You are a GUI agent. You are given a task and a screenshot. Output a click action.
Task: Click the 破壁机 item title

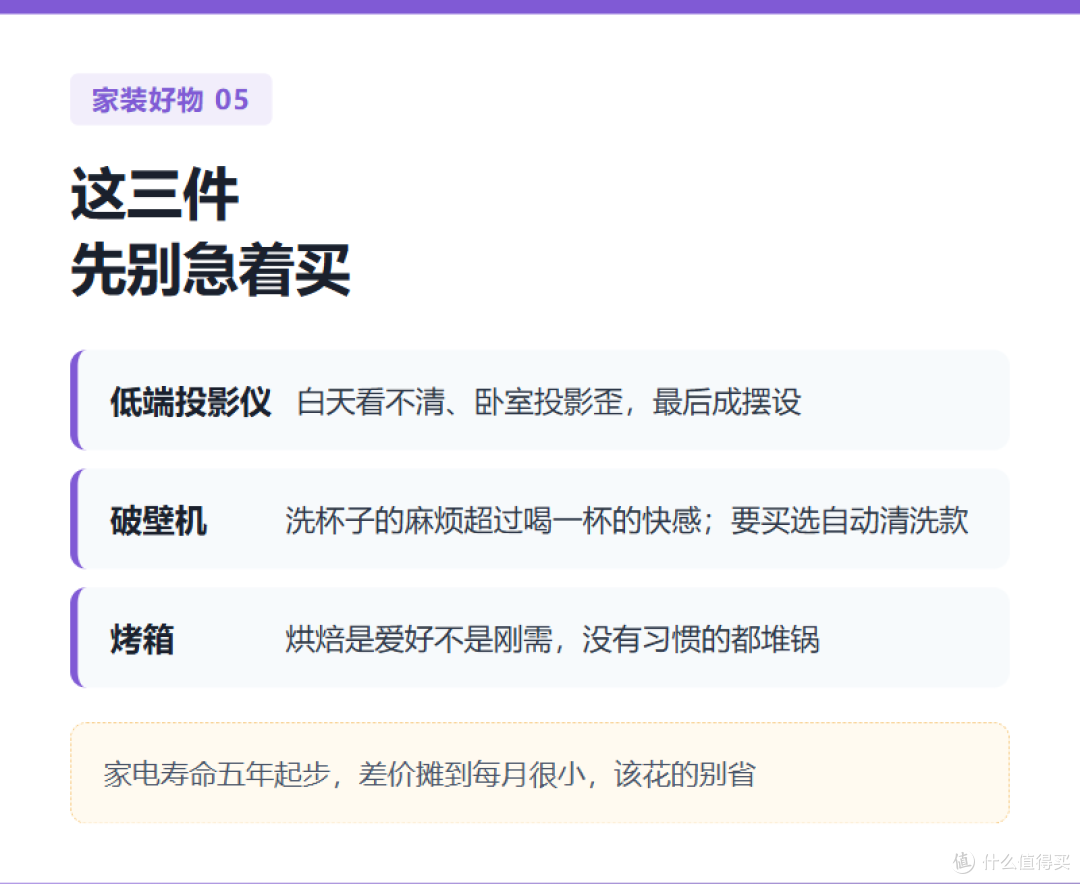[x=158, y=520]
